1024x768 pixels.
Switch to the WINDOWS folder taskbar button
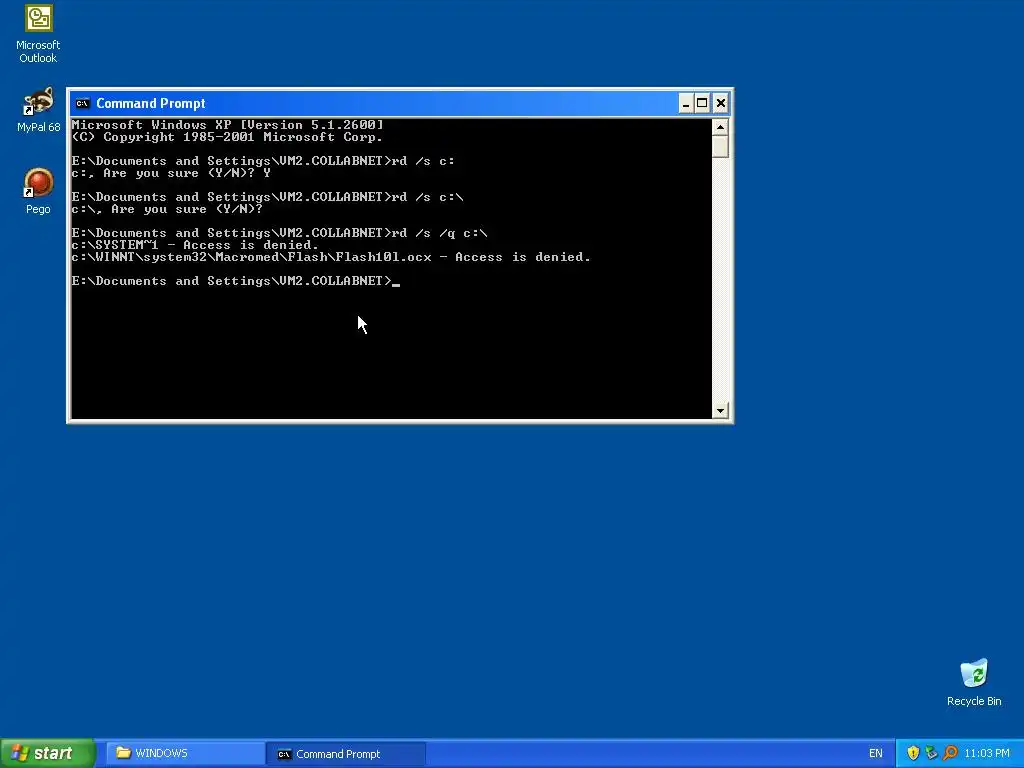tap(185, 753)
